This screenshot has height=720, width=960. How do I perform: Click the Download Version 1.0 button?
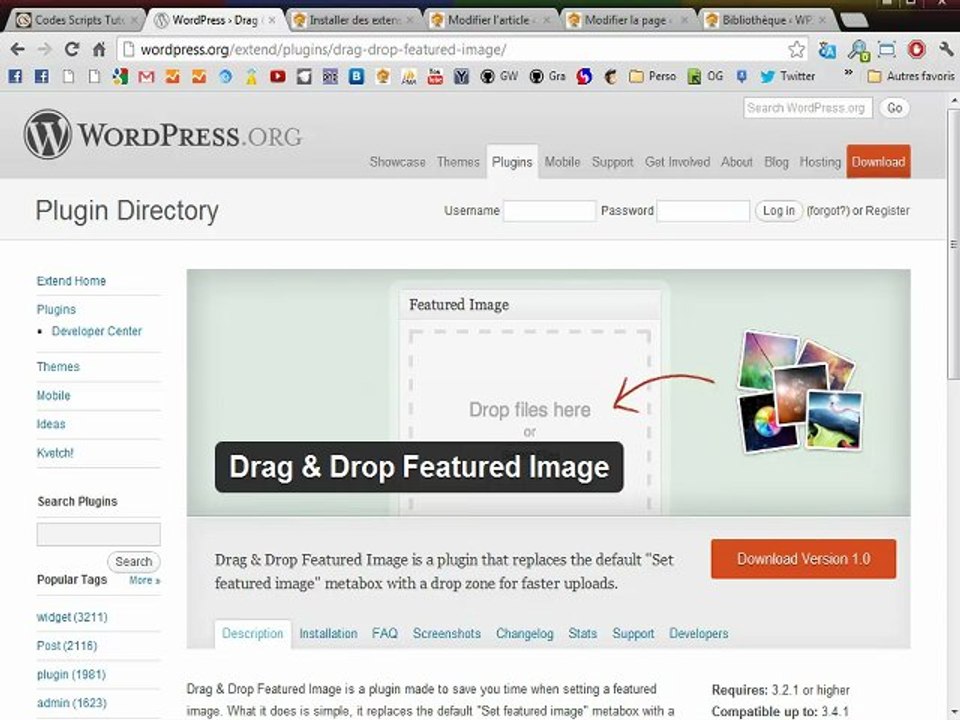click(x=803, y=559)
